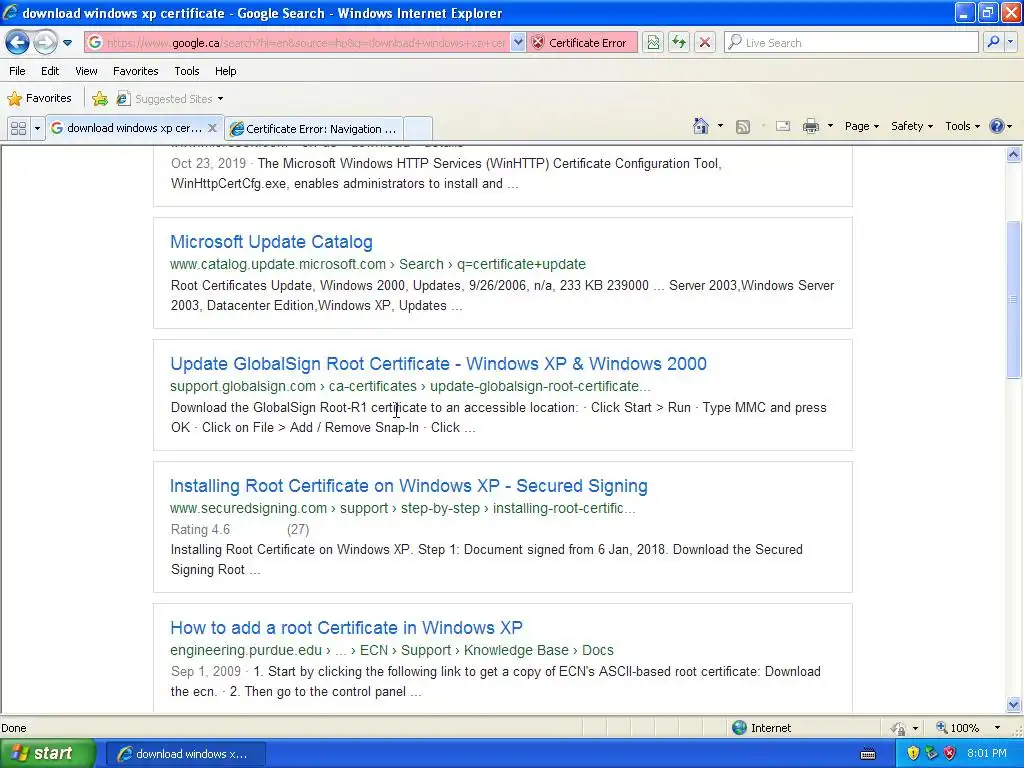The image size is (1024, 768).
Task: Click the vertical scrollbar down arrow
Action: pyautogui.click(x=1014, y=705)
